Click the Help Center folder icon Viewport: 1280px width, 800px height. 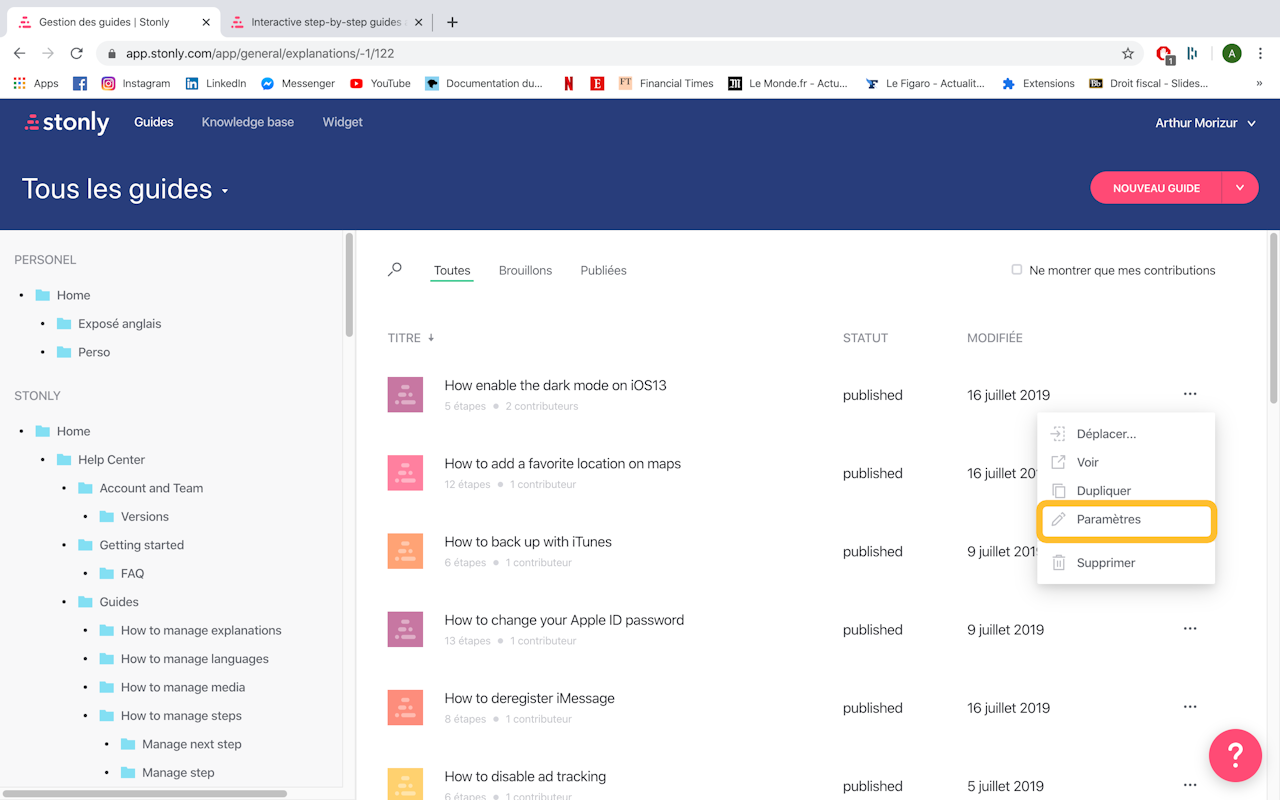(x=64, y=460)
